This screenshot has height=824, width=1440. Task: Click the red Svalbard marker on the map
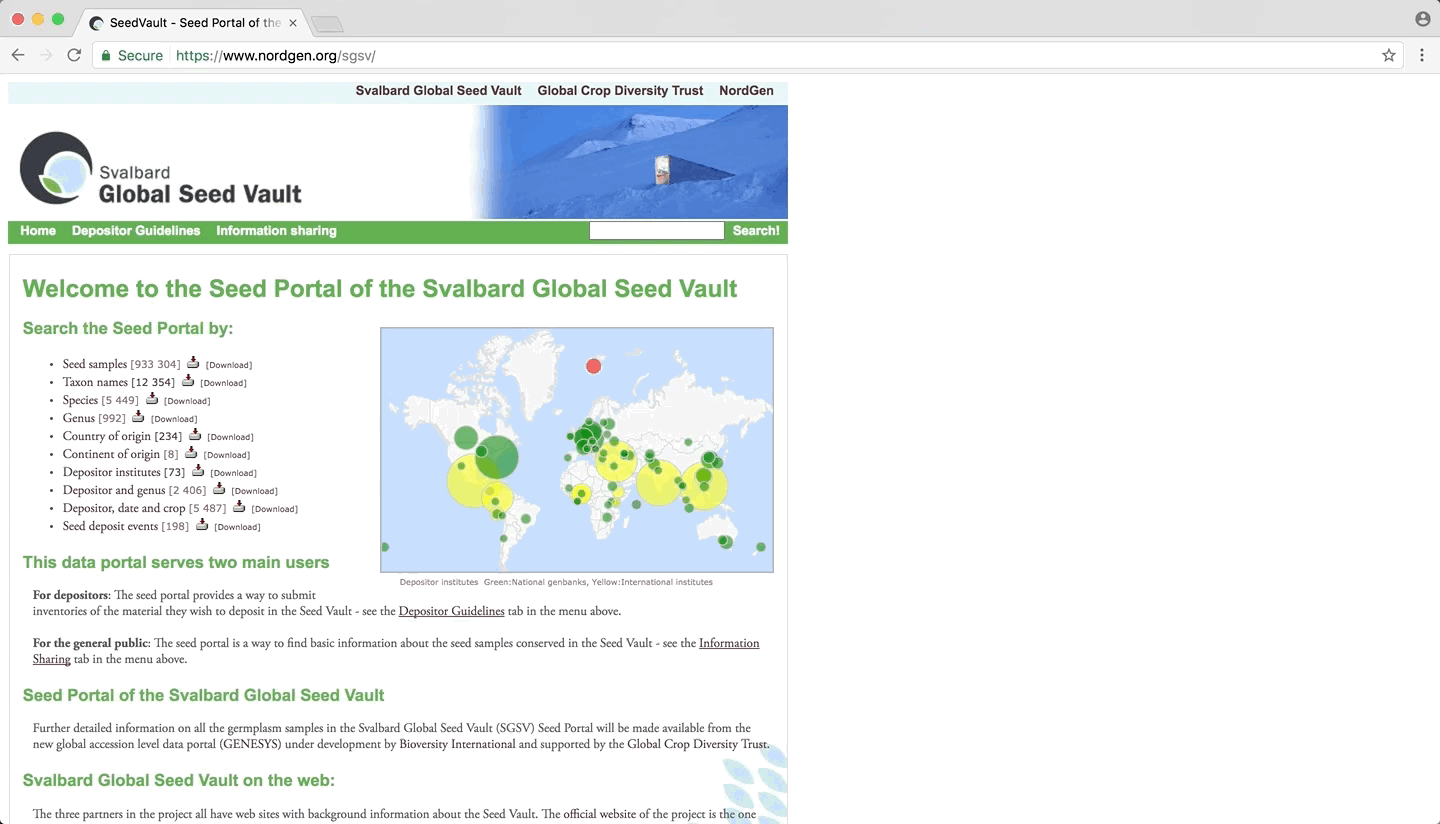coord(593,366)
